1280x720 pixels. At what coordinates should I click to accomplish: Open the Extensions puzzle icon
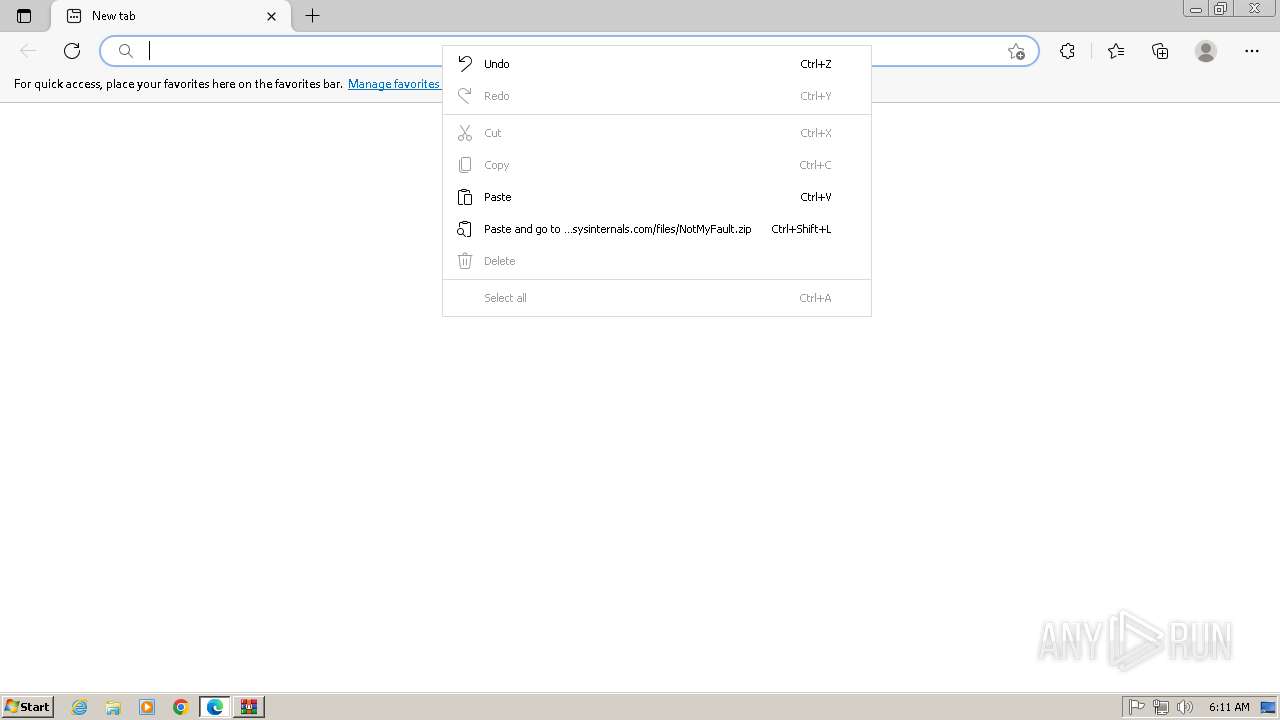[x=1067, y=51]
